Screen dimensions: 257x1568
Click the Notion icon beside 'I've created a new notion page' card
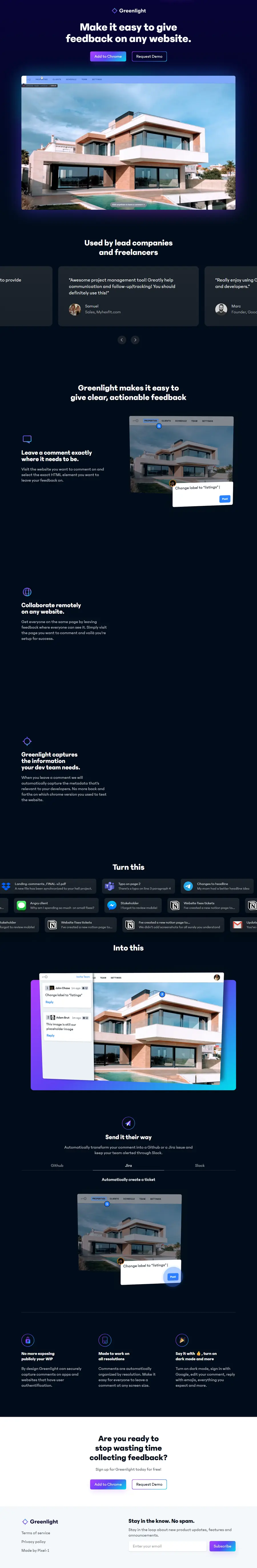point(130,925)
